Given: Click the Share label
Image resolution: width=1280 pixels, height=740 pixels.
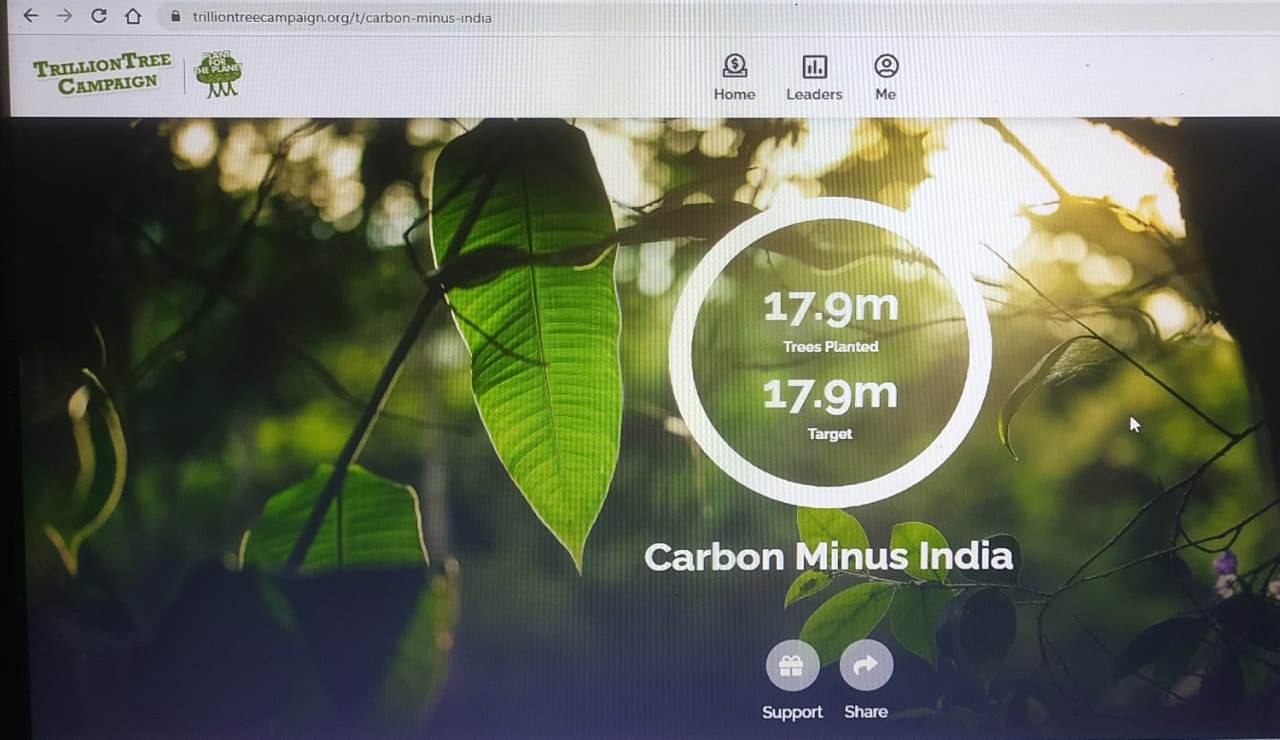Looking at the screenshot, I should [x=866, y=712].
